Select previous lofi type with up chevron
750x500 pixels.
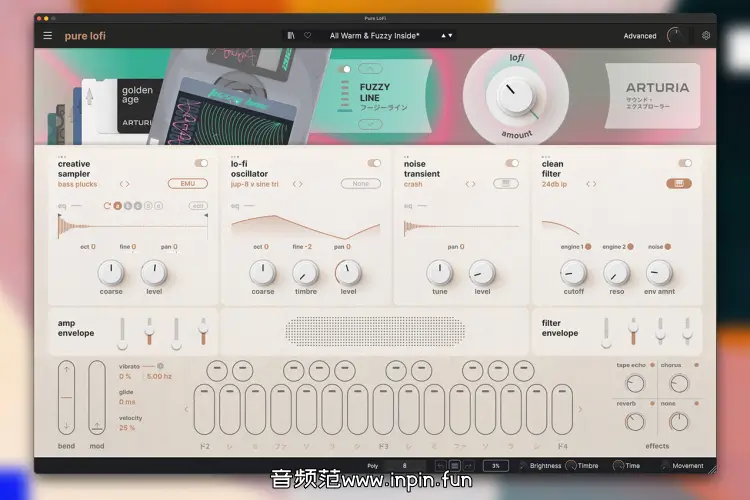(370, 69)
